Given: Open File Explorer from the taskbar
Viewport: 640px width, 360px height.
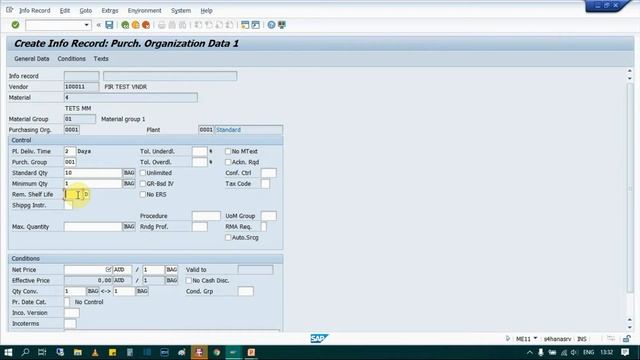Looking at the screenshot, I should tap(78, 352).
